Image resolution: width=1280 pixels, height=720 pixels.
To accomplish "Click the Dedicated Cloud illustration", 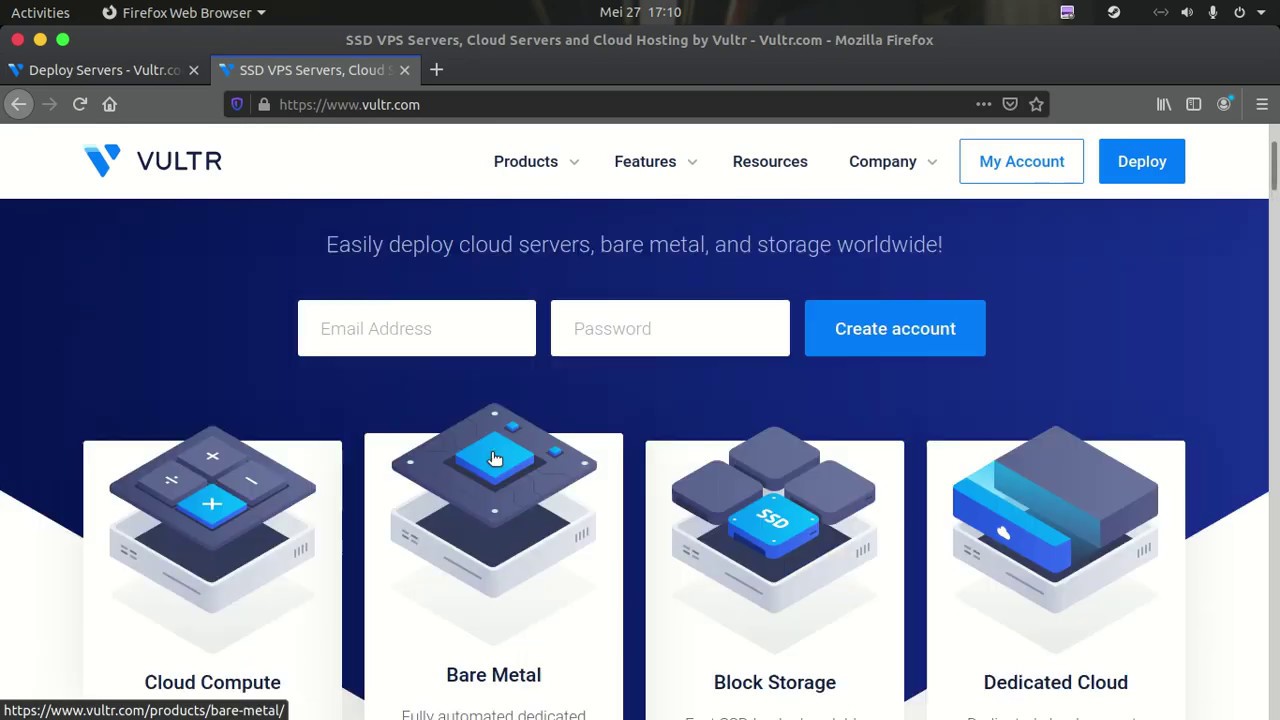I will click(x=1056, y=518).
